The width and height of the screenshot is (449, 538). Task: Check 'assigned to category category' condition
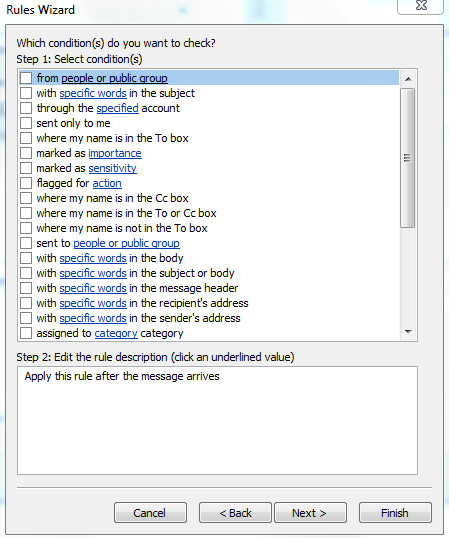(x=26, y=333)
